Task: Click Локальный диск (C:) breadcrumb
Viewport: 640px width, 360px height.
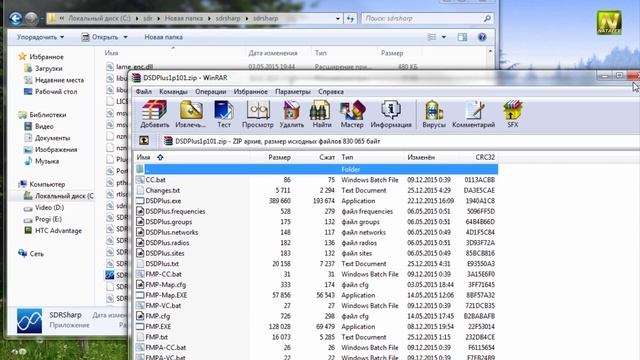Action: click(x=100, y=18)
